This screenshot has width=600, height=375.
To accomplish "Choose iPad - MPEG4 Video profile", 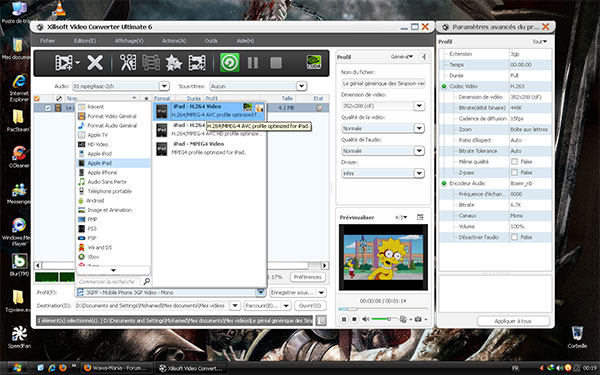I will click(x=209, y=148).
